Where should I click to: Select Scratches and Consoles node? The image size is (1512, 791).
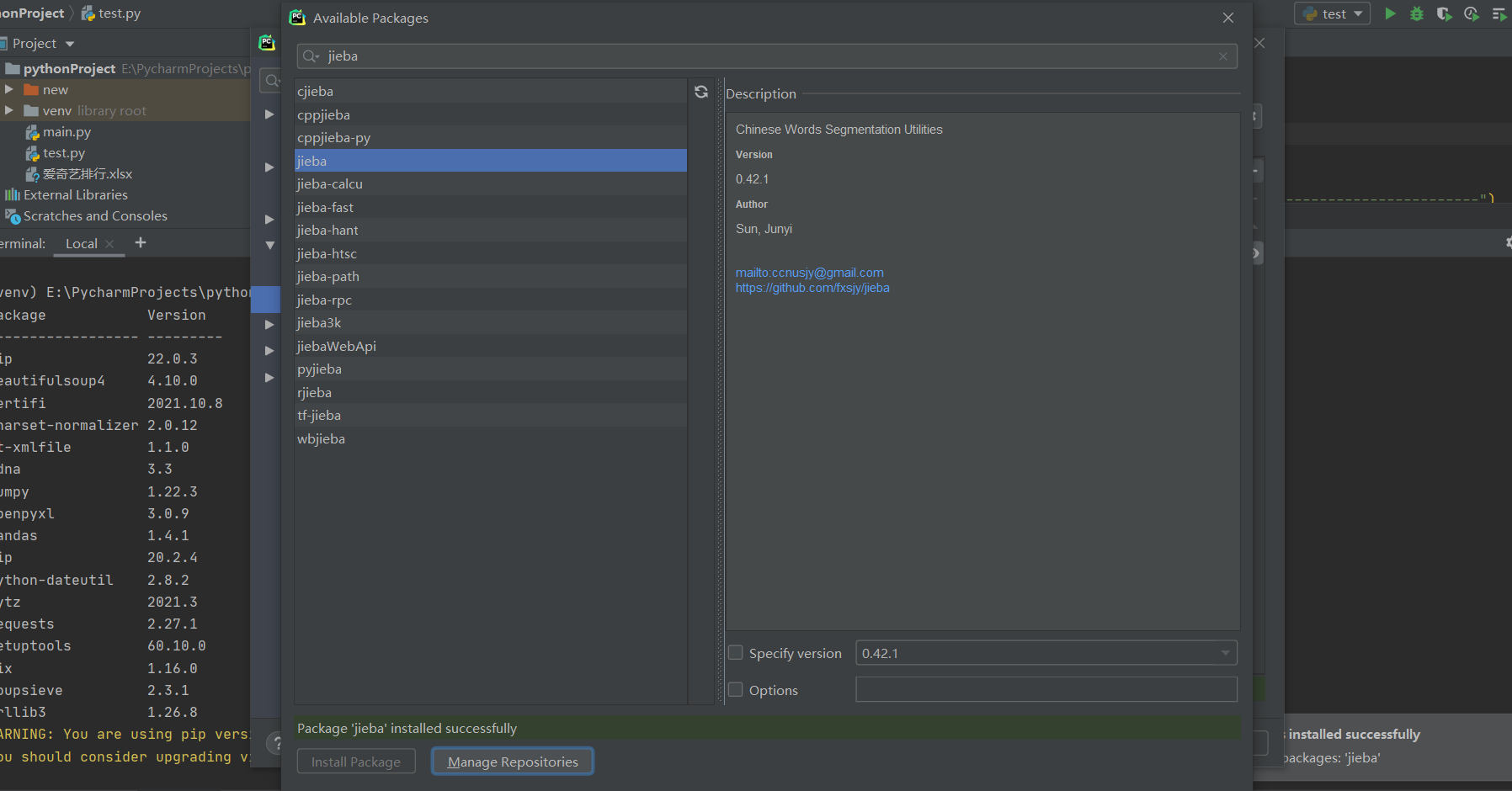(x=94, y=216)
